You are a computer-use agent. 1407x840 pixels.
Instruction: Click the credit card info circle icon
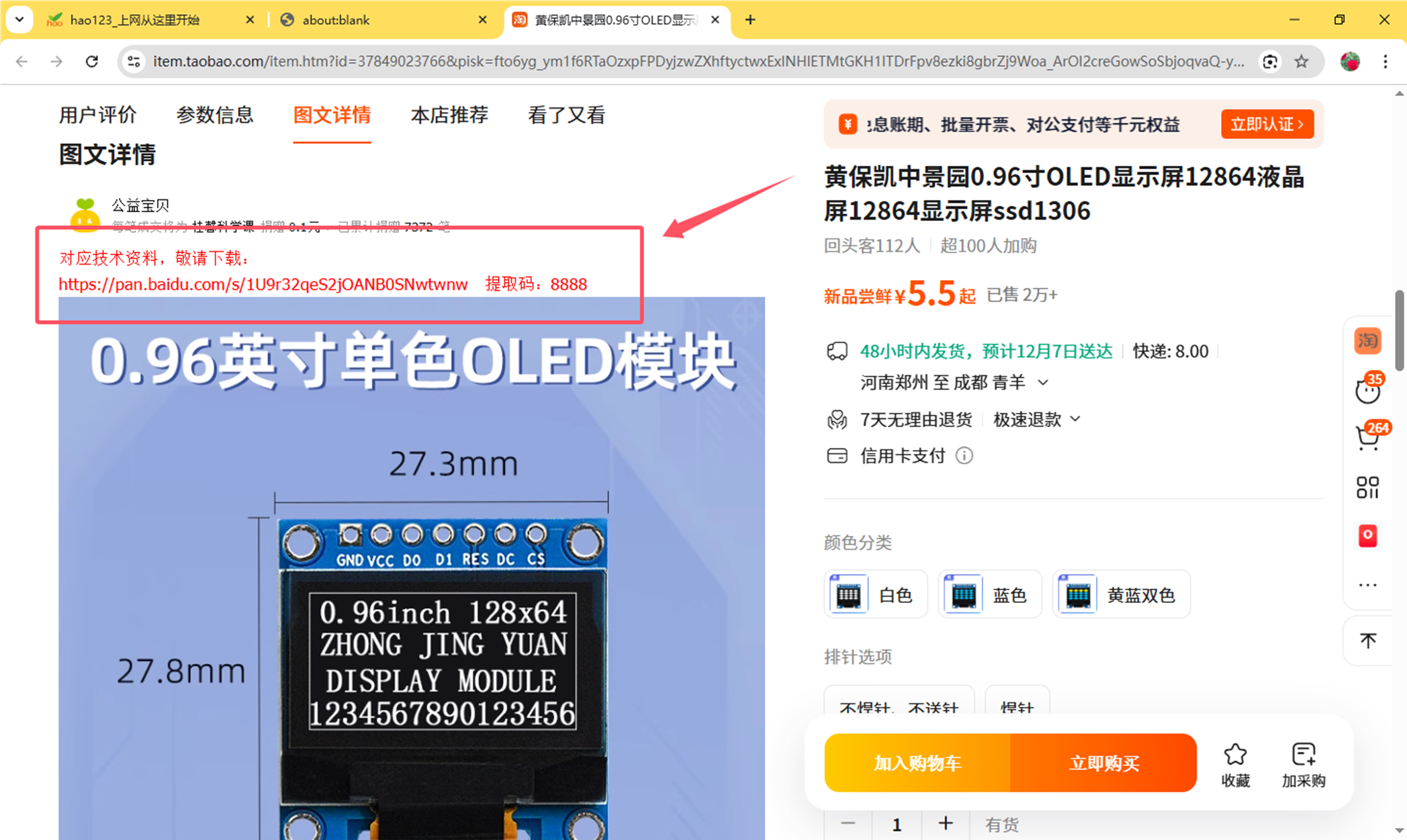(x=964, y=456)
